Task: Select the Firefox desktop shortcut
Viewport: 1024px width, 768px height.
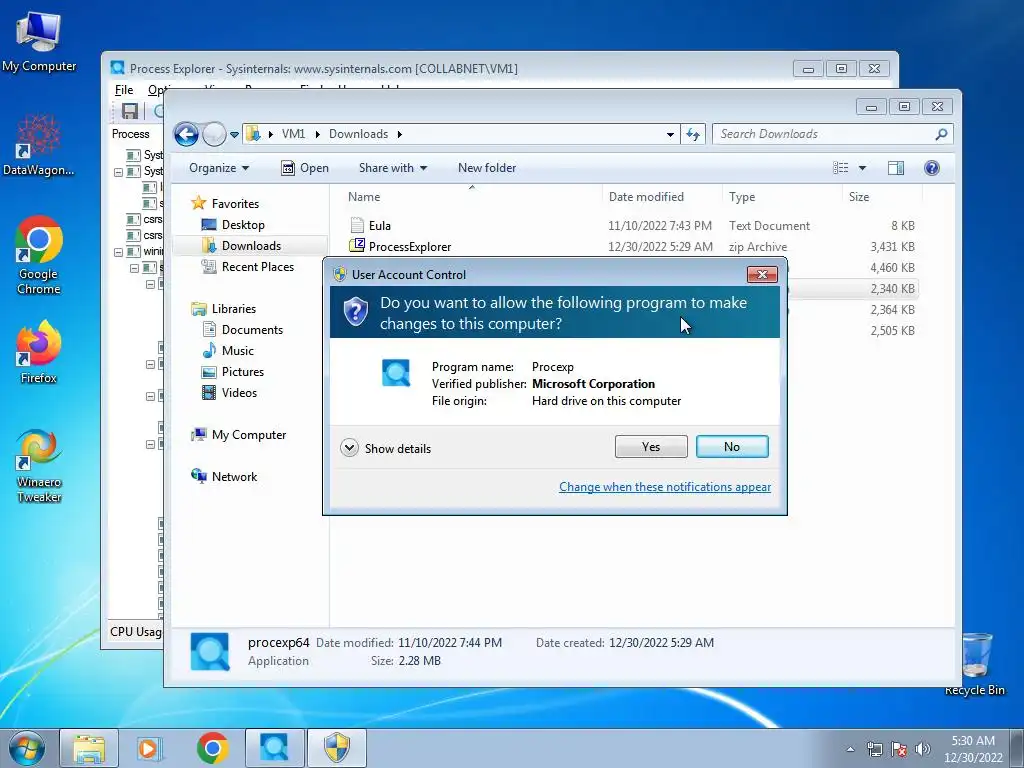Action: [x=39, y=353]
